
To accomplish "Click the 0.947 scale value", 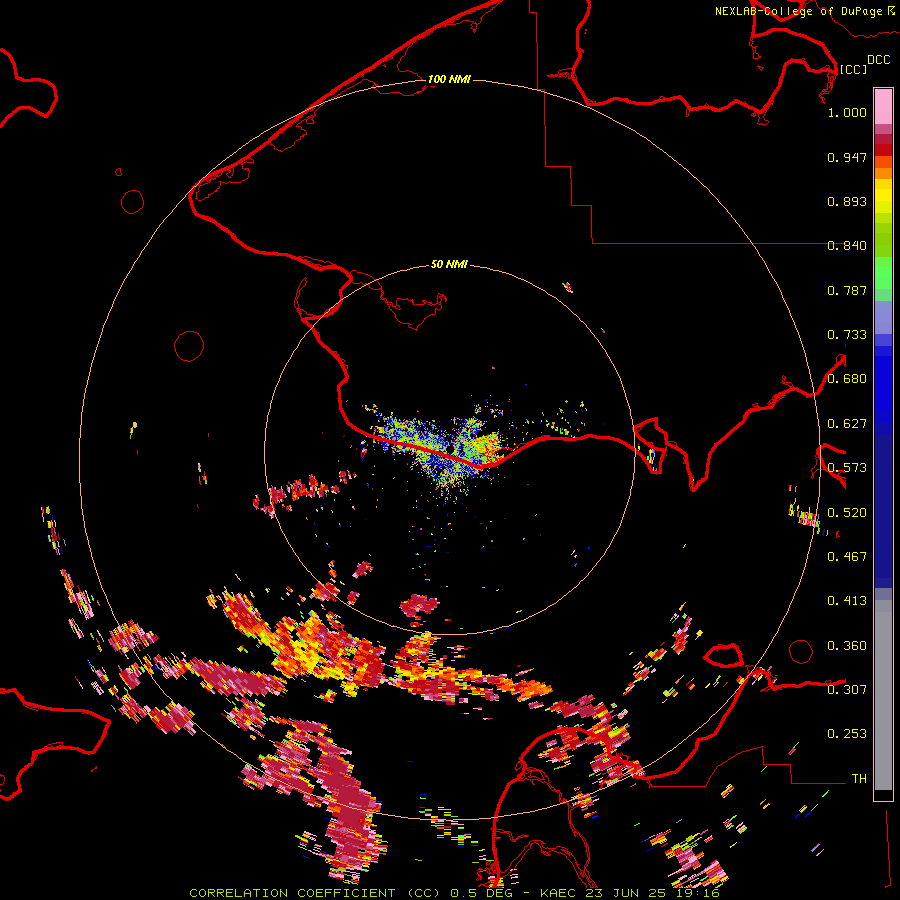I will 847,157.
